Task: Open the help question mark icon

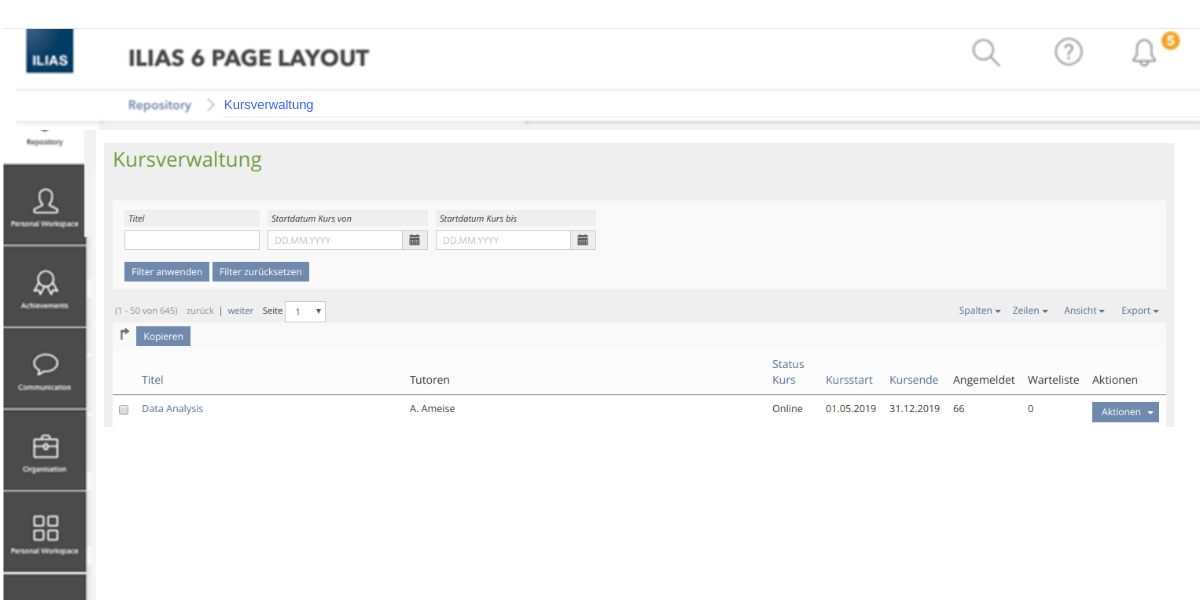Action: (x=1069, y=52)
